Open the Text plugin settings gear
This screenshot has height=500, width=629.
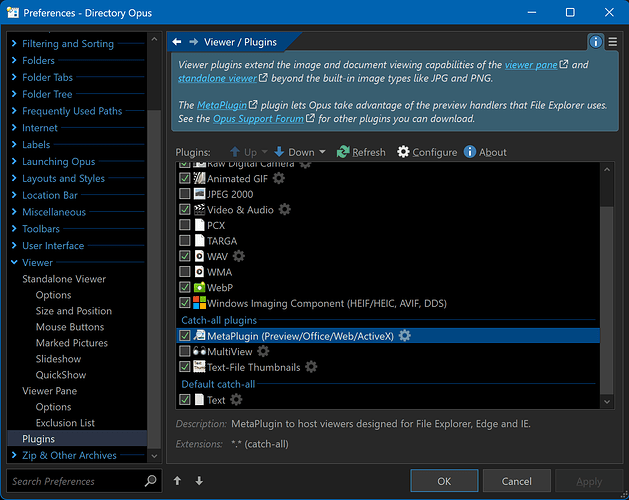point(236,400)
